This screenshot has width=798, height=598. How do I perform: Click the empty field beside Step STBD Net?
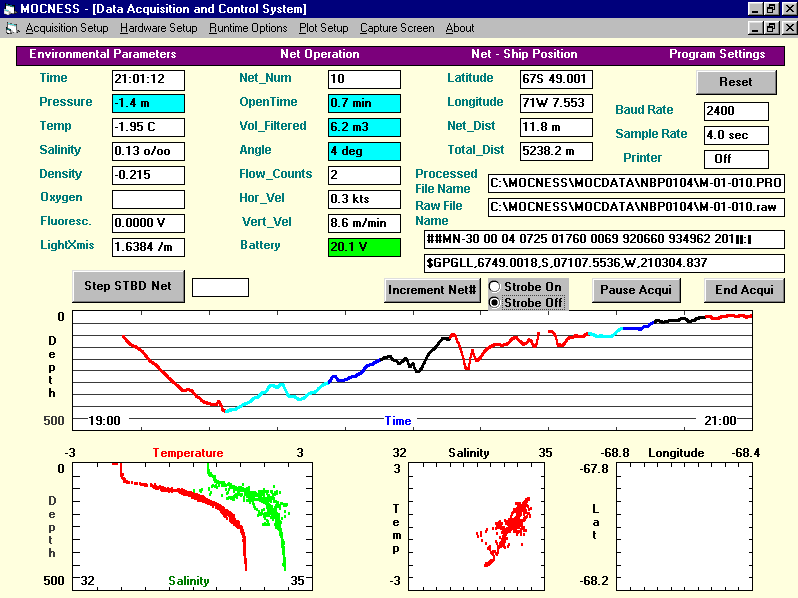pos(220,288)
